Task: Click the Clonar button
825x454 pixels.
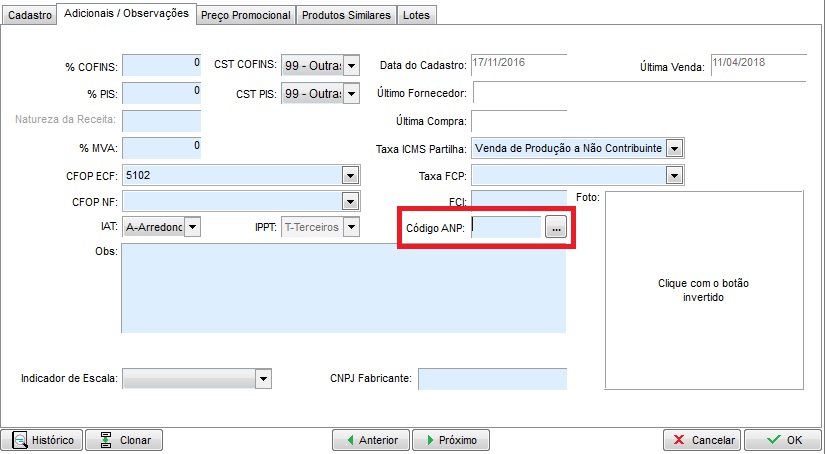Action: pos(124,440)
